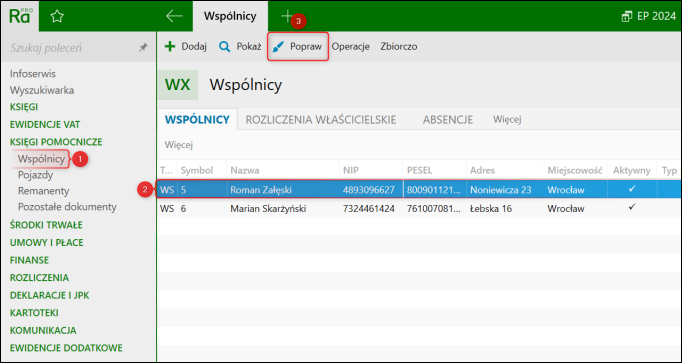The height and width of the screenshot is (363, 682).
Task: Click the Ra PRO logo icon
Action: 20,16
